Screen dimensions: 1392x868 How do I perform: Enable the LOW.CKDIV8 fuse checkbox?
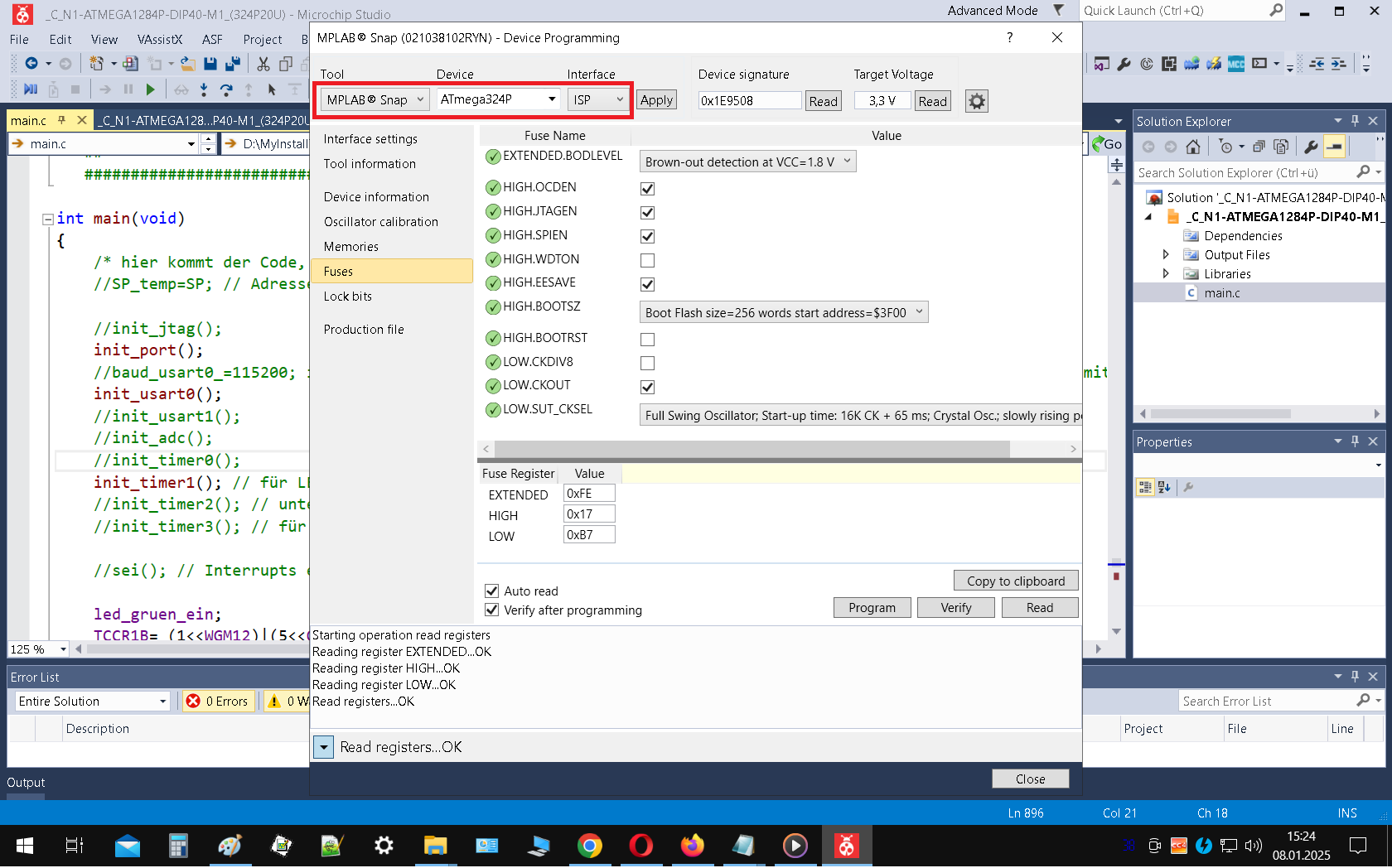tap(648, 364)
